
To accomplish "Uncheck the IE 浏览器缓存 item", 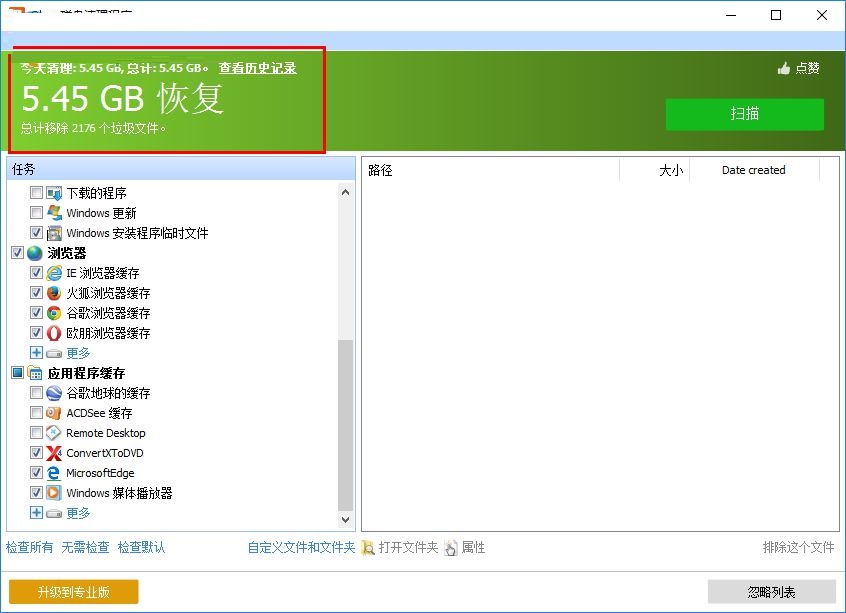I will (34, 273).
